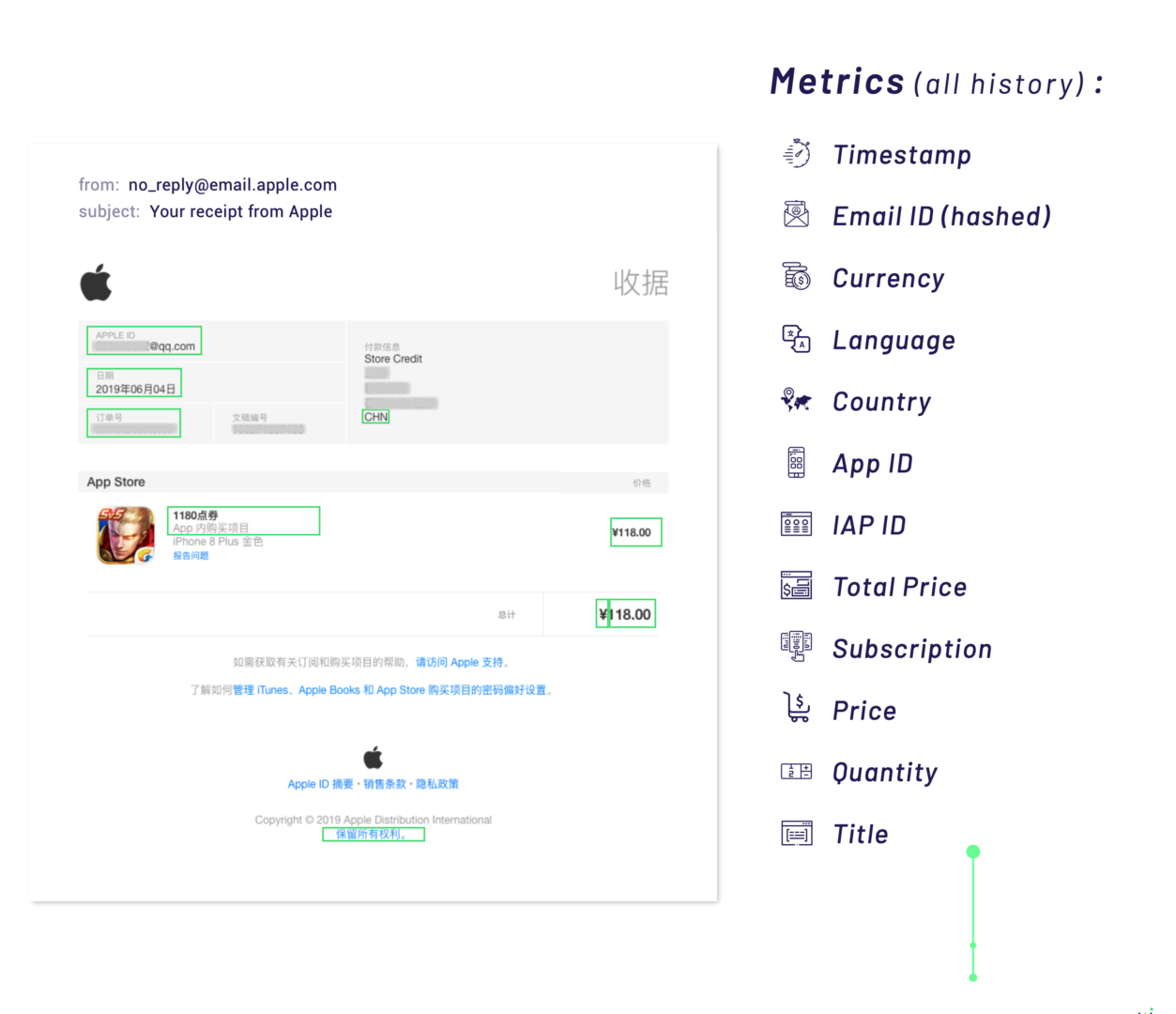This screenshot has width=1176, height=1014.
Task: Select the IAP ID metric label
Action: point(869,526)
